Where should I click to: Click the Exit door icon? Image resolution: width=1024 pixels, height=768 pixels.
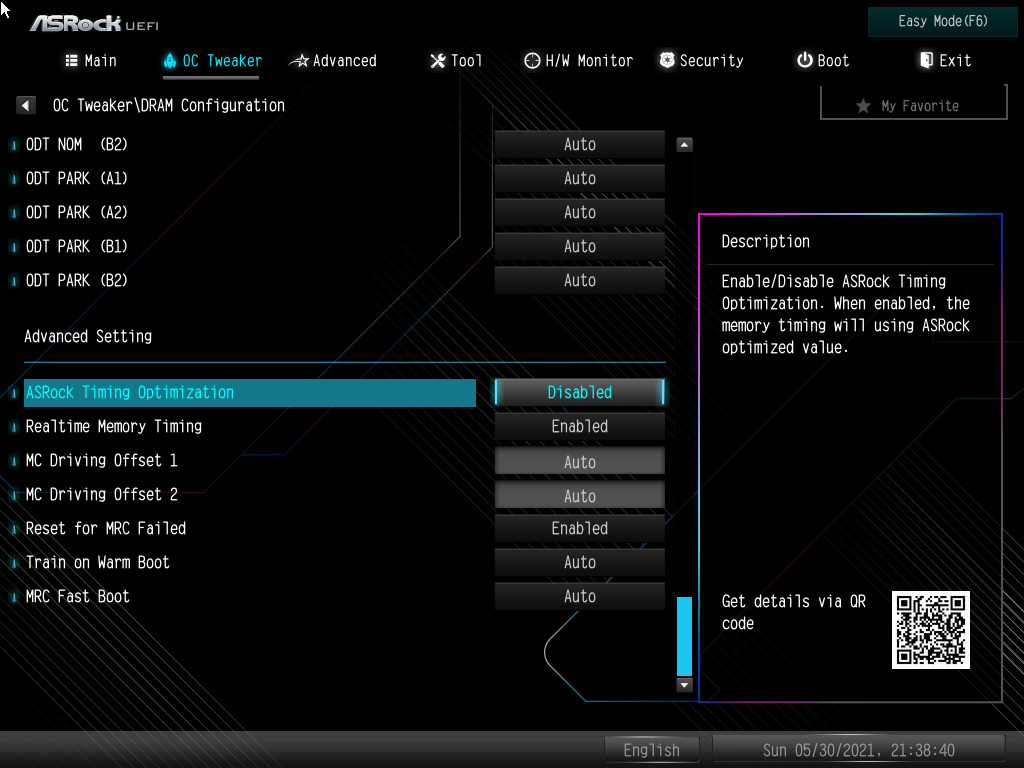[926, 60]
